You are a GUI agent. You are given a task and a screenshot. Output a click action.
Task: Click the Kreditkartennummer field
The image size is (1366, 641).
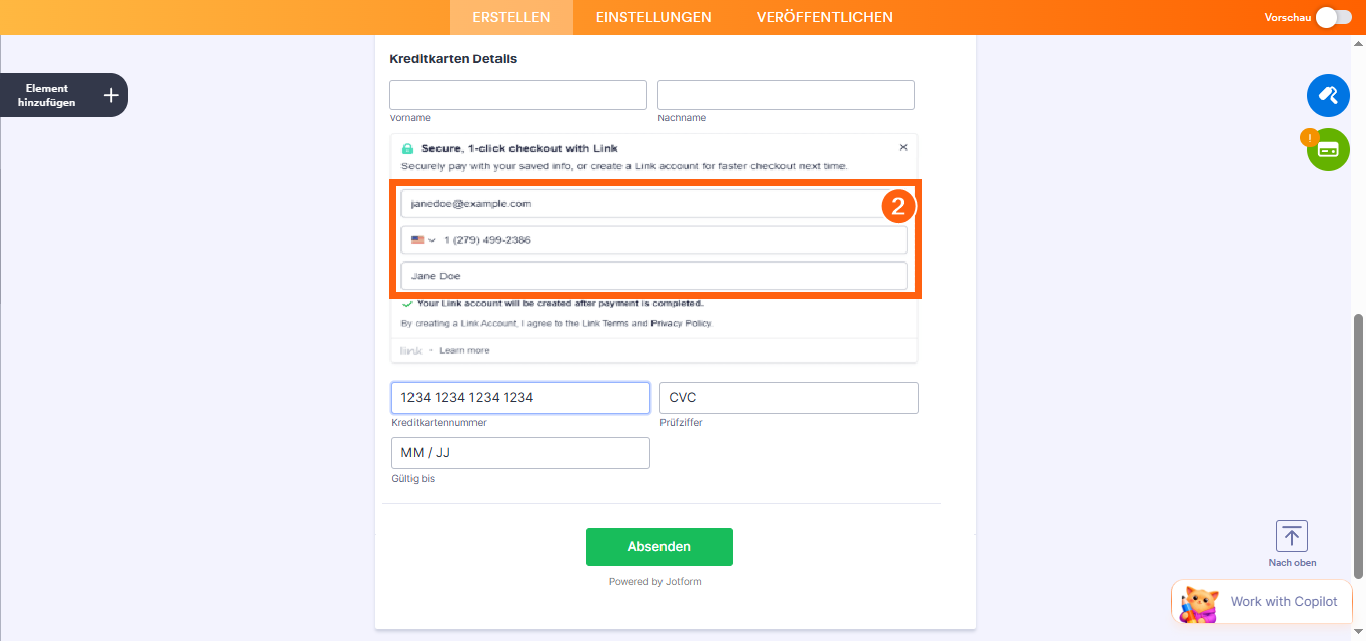pos(520,398)
